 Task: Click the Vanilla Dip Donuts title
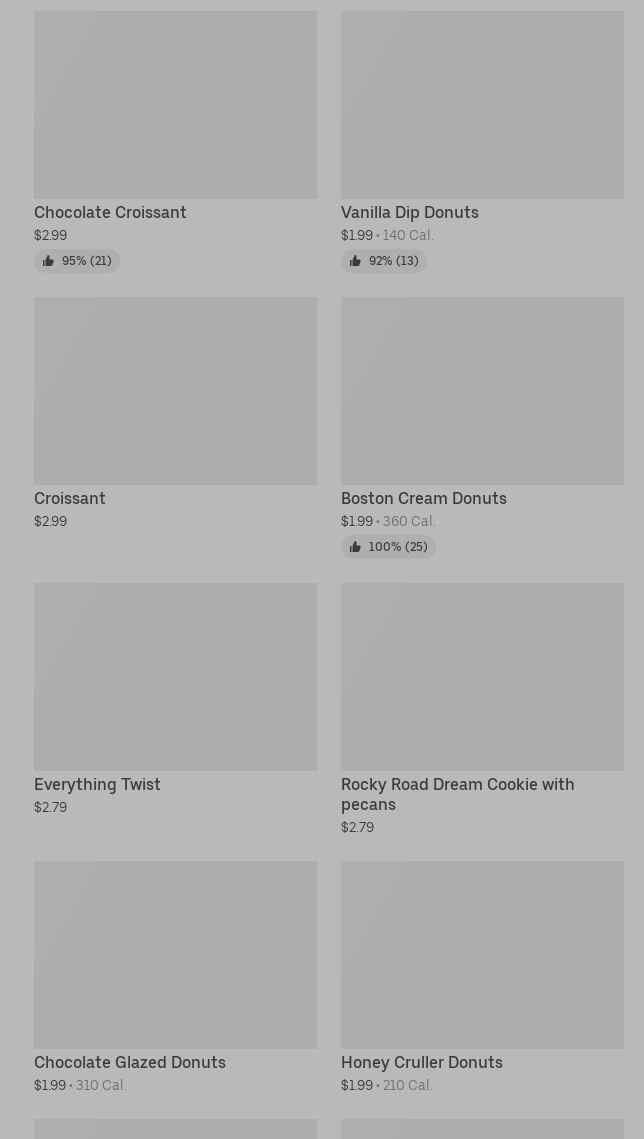(409, 213)
